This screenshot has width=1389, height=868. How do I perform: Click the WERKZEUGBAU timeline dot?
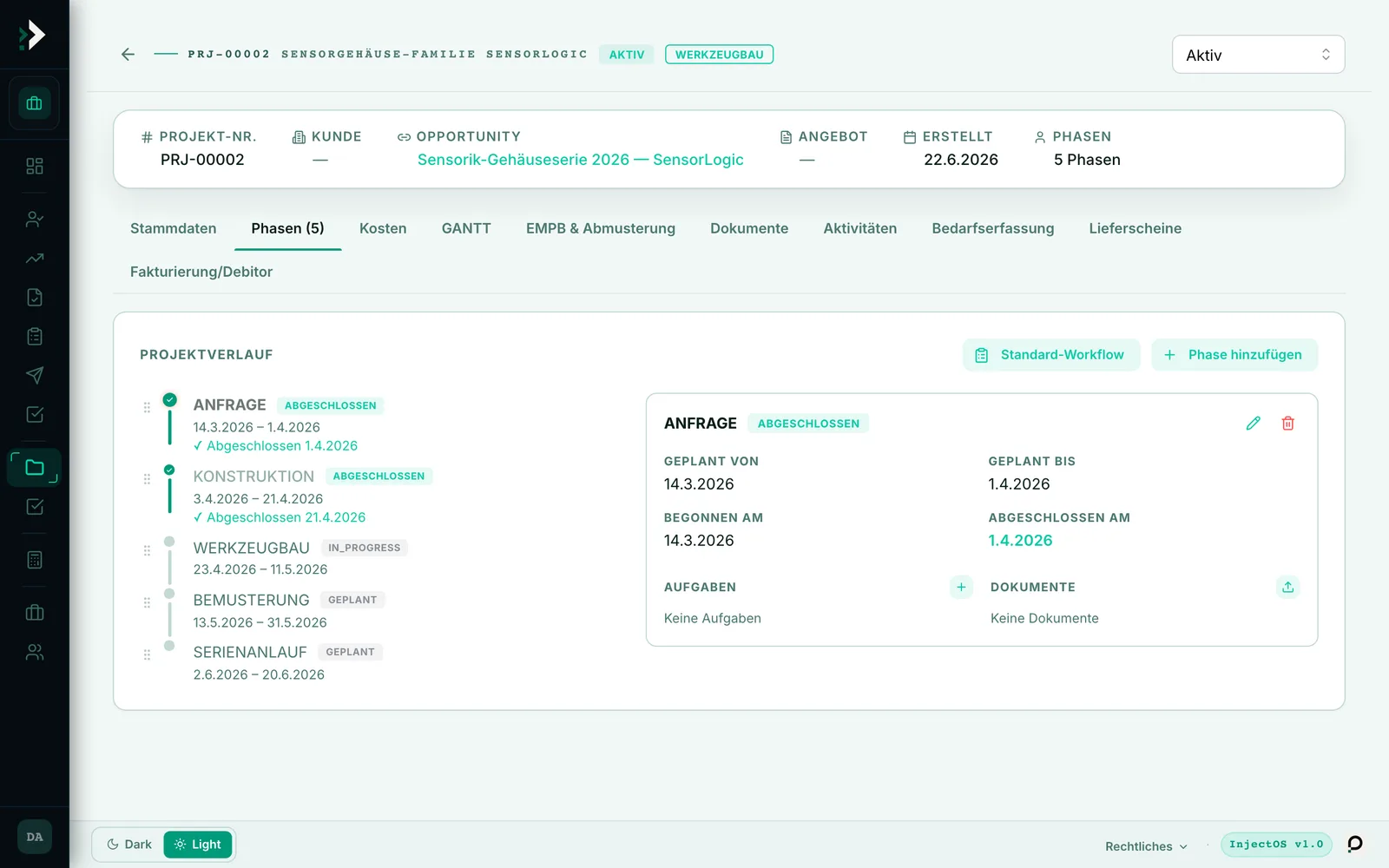[169, 542]
